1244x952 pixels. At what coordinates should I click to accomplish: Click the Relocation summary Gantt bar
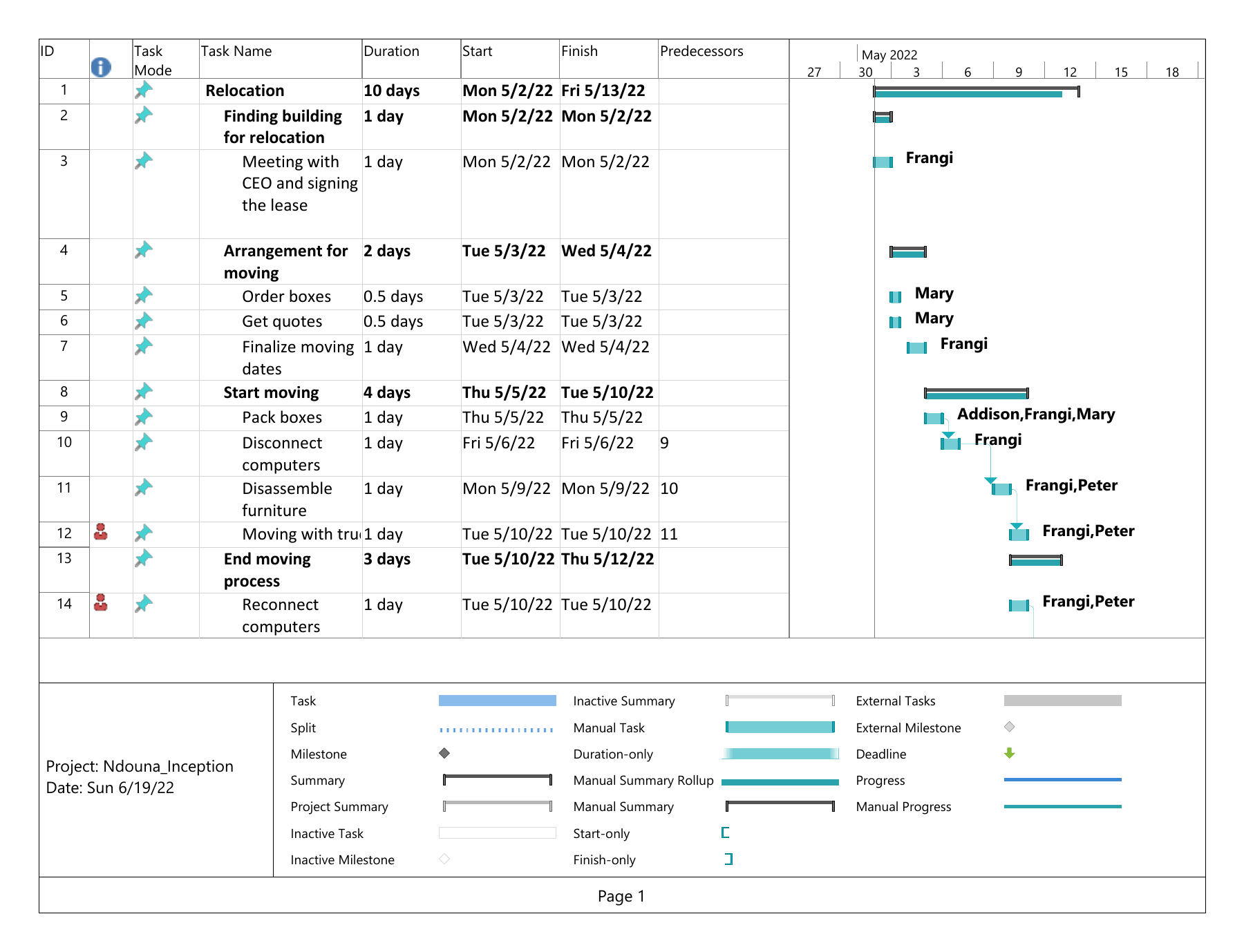[976, 91]
